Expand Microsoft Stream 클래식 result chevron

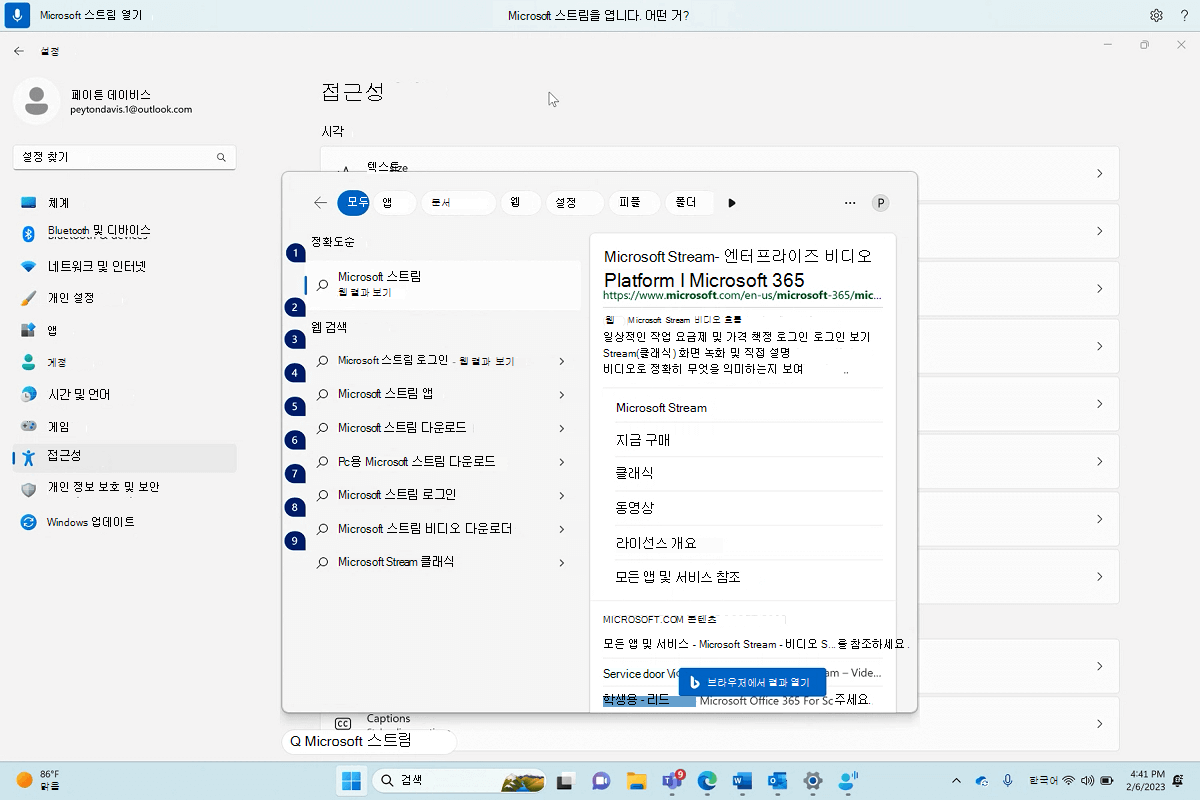pyautogui.click(x=562, y=563)
